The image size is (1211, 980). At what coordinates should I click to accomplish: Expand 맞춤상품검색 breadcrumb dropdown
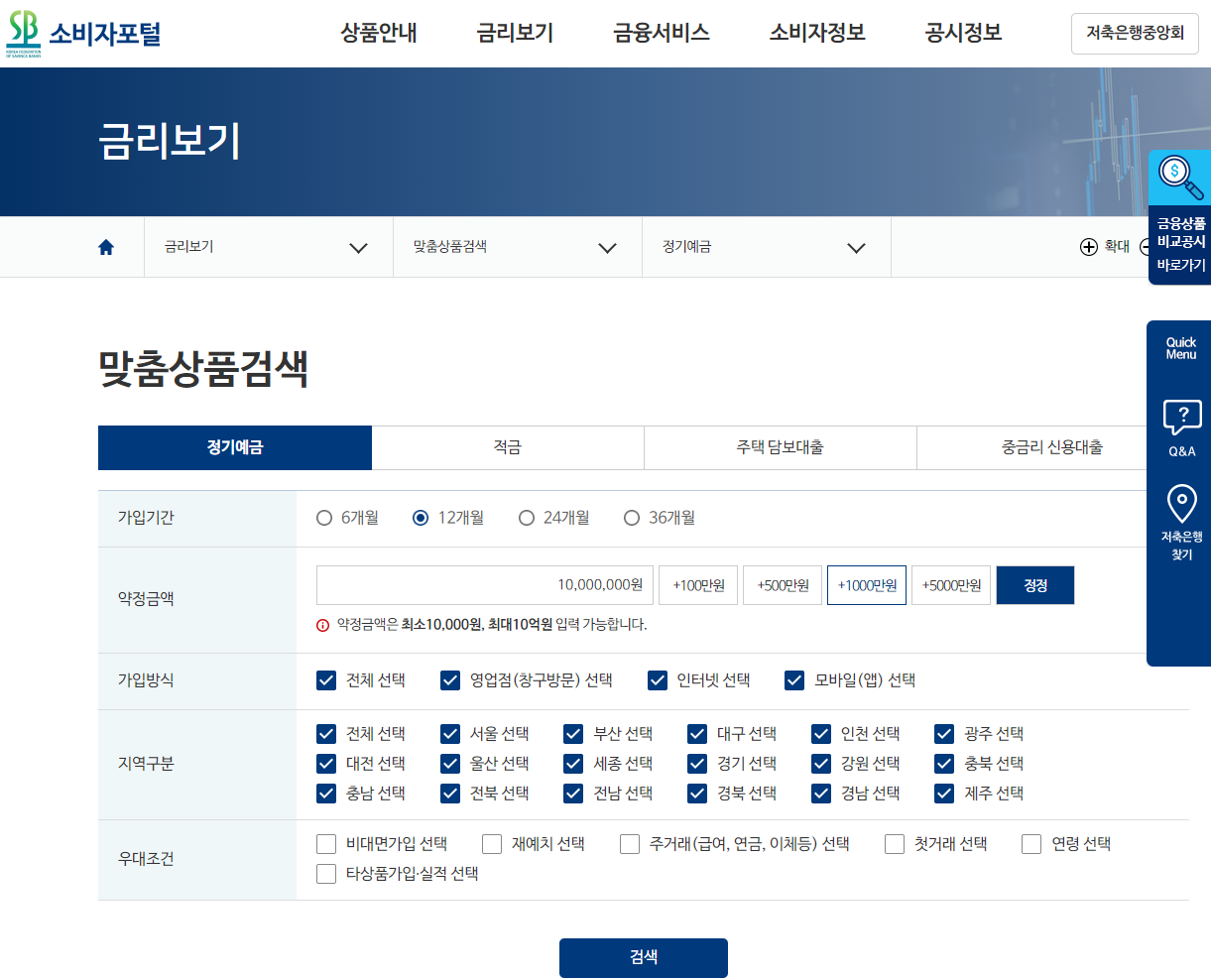tap(517, 247)
